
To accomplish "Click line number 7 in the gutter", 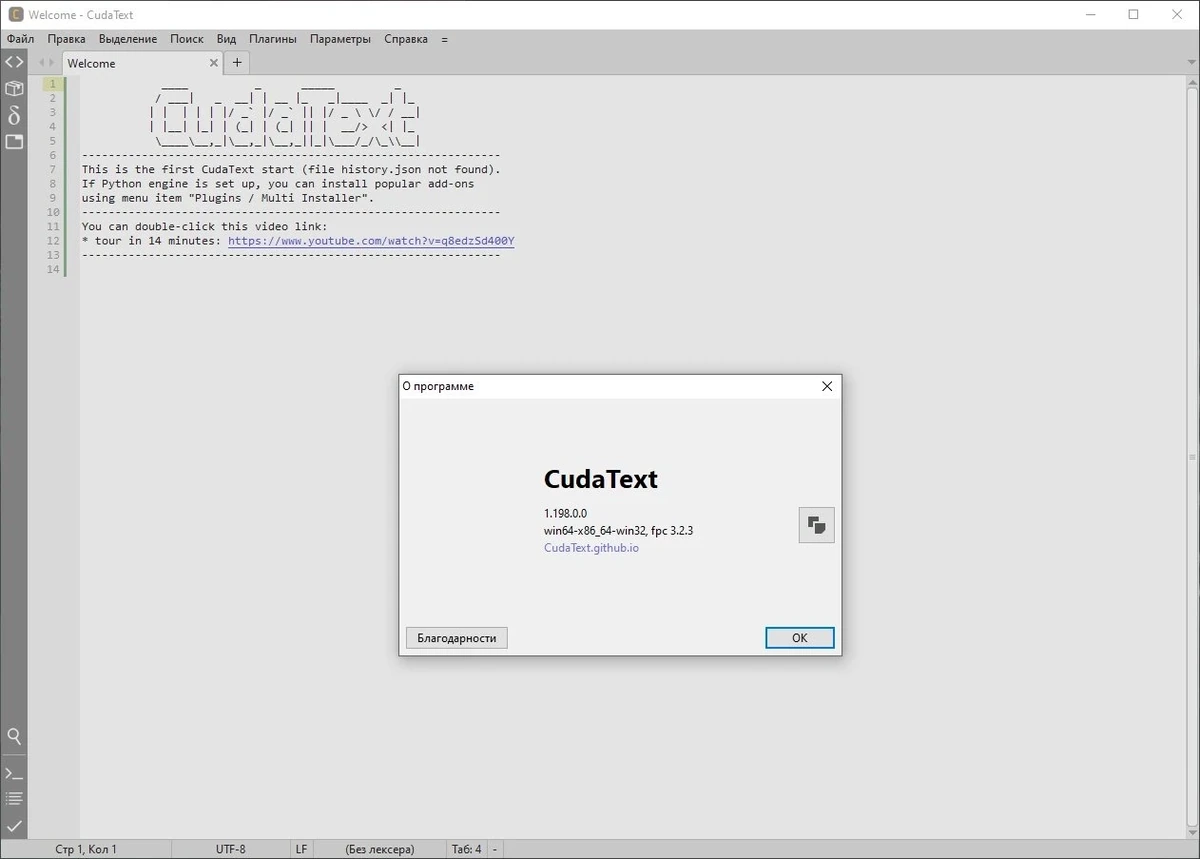I will coord(53,169).
